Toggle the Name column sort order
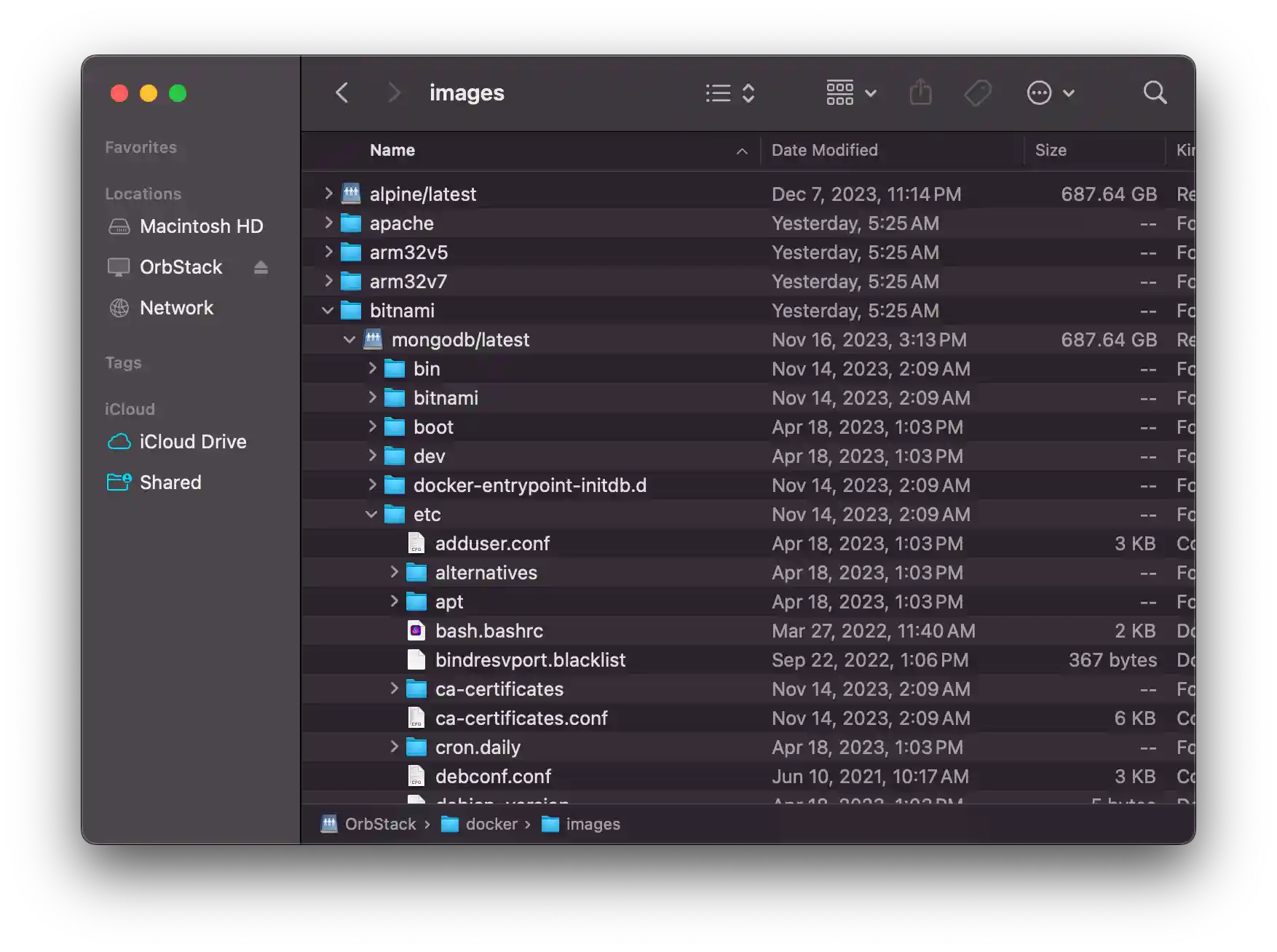1277x952 pixels. [x=741, y=151]
